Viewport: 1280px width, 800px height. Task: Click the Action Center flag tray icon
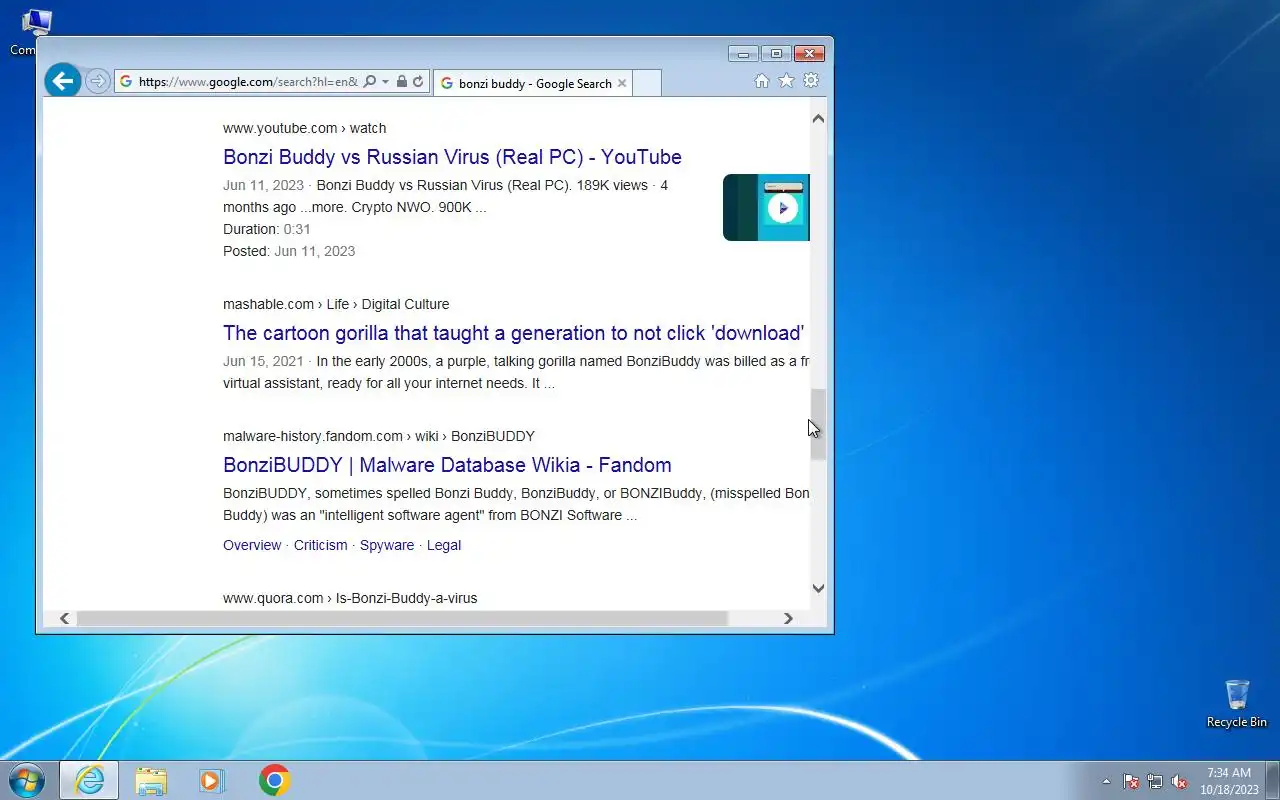[1131, 781]
